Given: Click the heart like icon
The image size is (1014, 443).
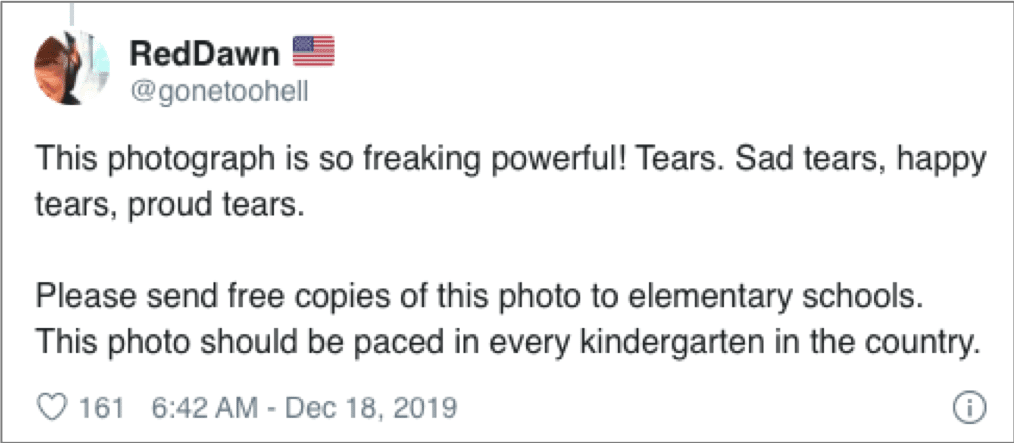Looking at the screenshot, I should coord(50,408).
